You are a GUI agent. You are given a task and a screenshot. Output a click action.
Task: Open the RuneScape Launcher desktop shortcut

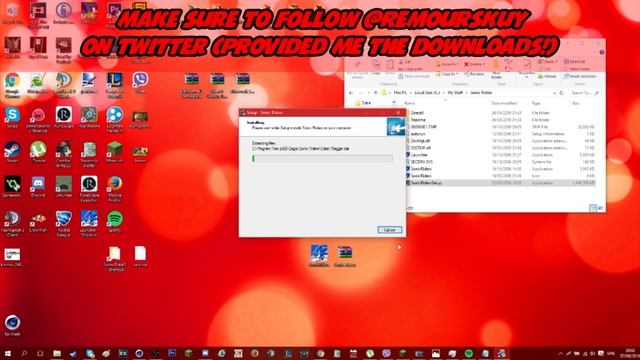point(89,189)
